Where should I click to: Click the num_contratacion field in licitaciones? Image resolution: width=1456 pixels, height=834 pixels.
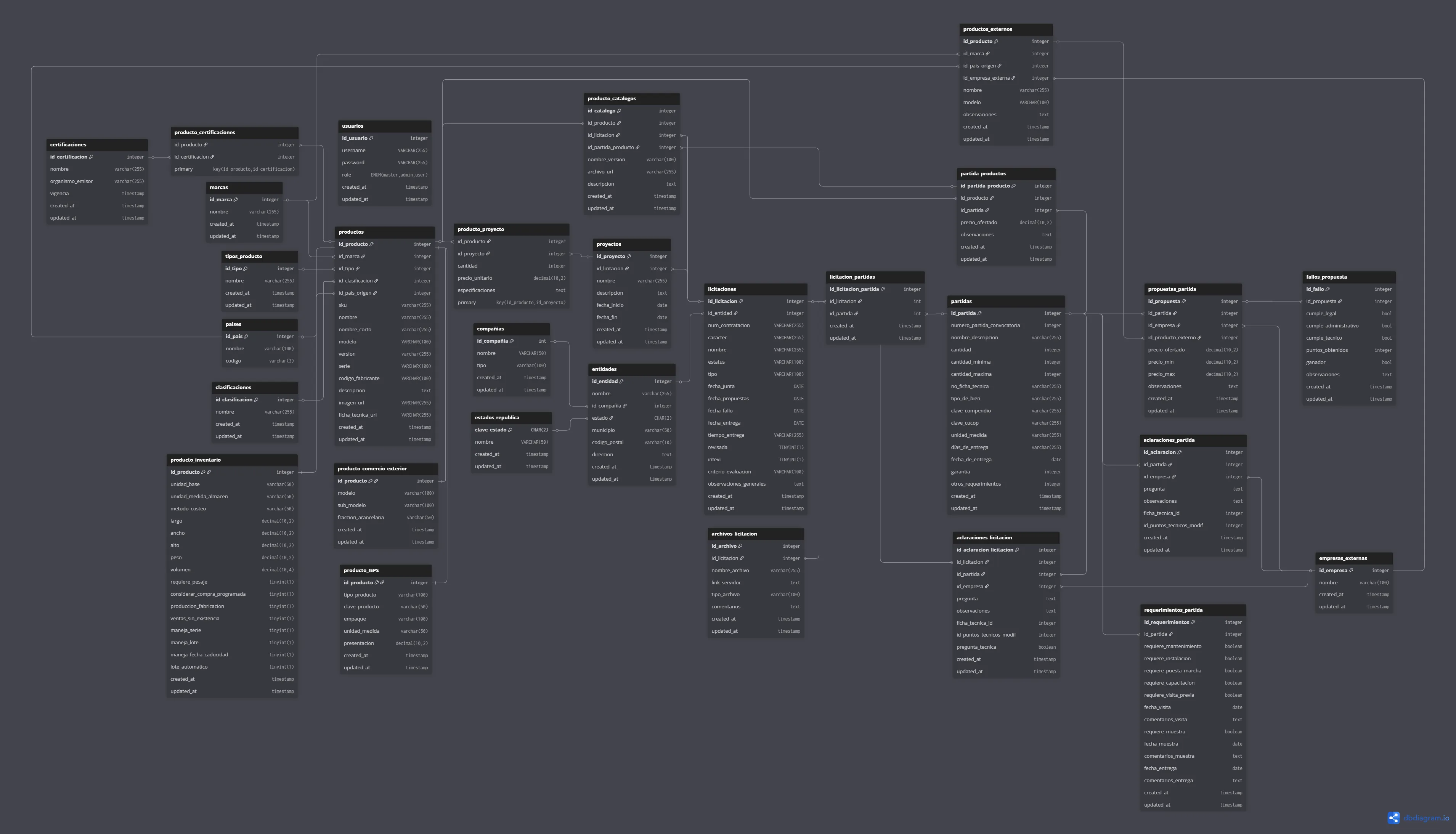point(756,326)
